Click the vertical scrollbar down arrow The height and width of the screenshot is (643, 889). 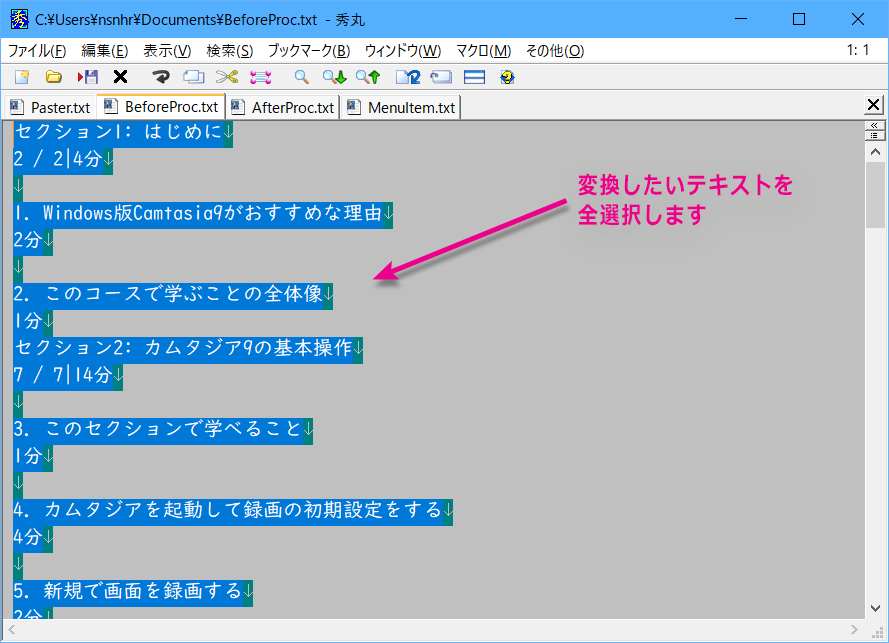coord(875,609)
